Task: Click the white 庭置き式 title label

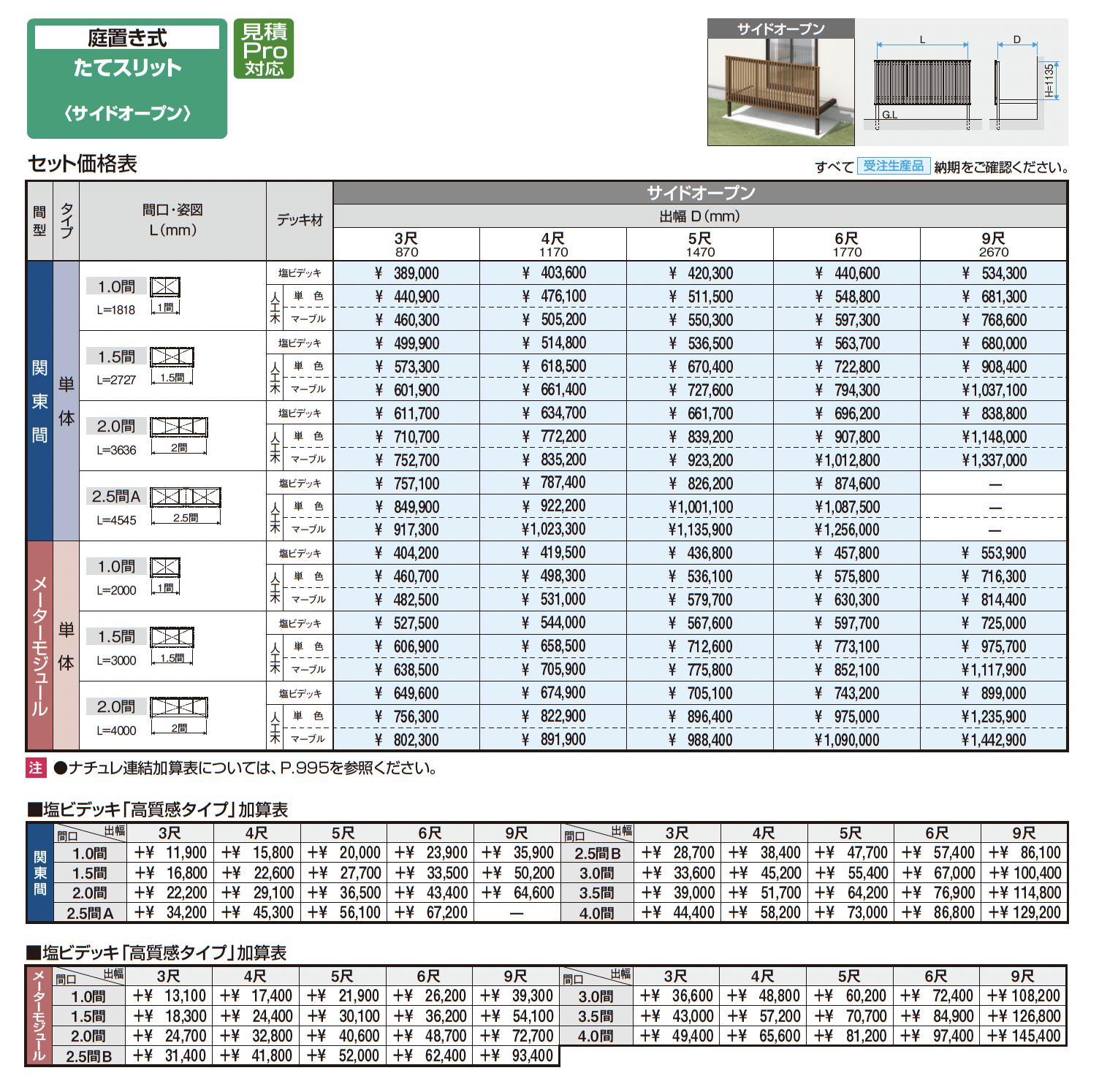Action: click(127, 37)
